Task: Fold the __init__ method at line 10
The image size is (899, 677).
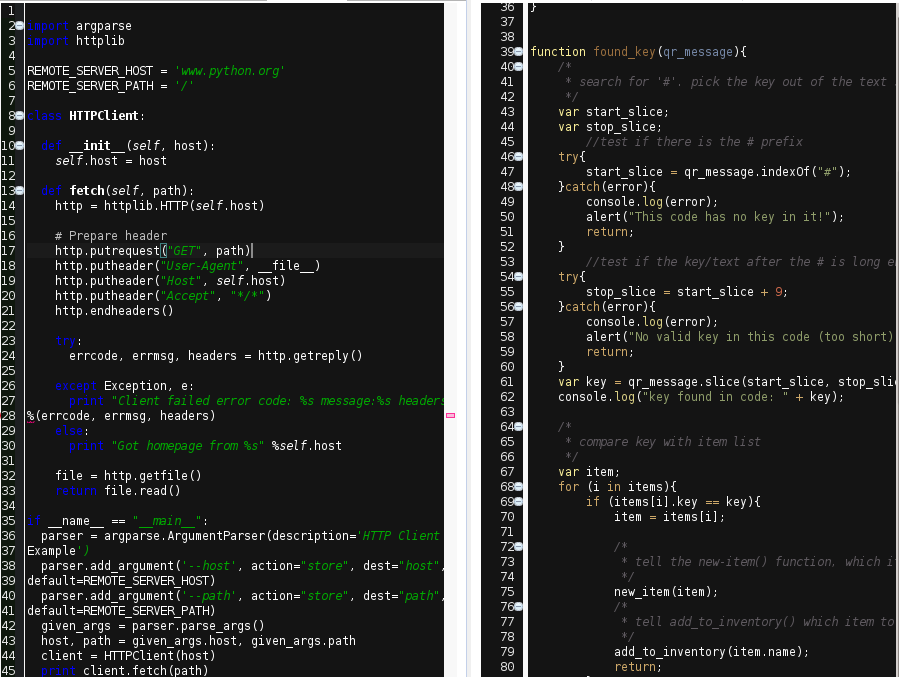Action: (19, 146)
